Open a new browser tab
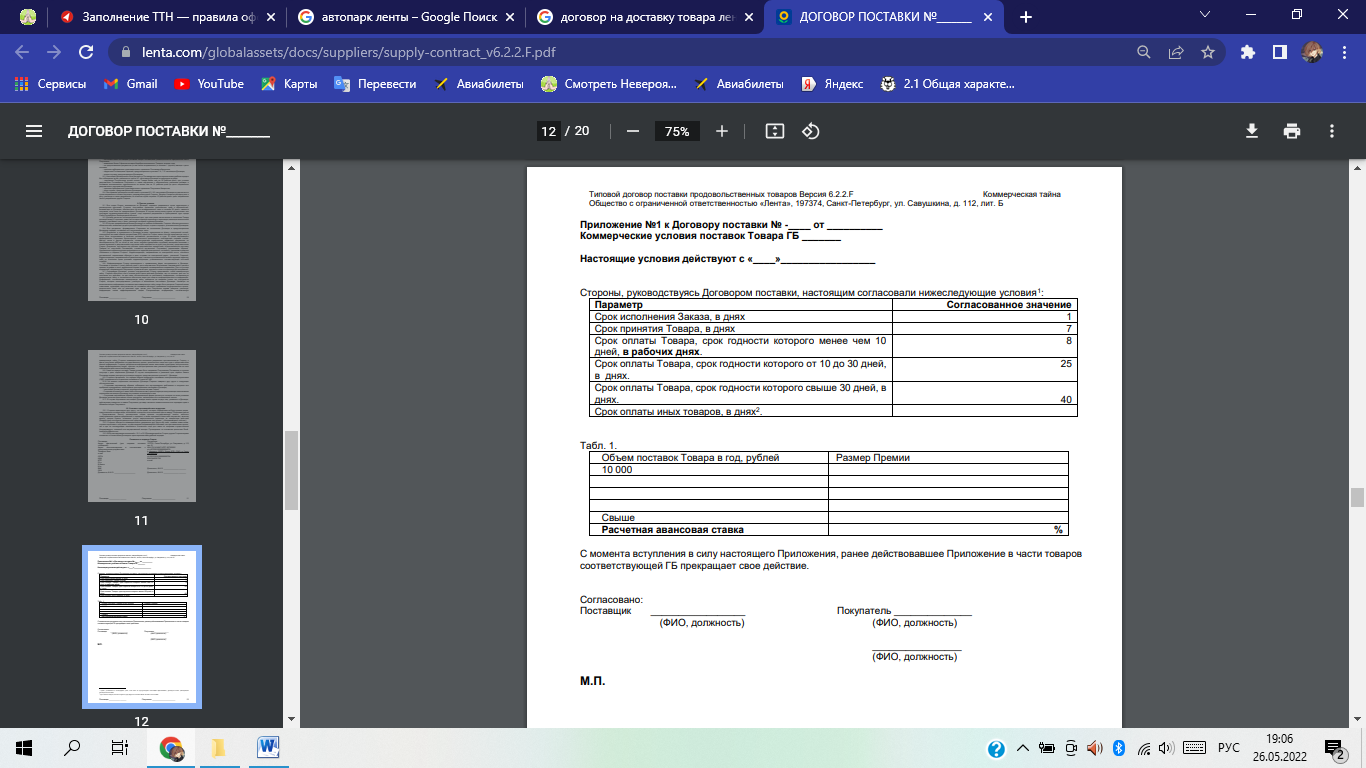The height and width of the screenshot is (768, 1366). (x=1025, y=17)
